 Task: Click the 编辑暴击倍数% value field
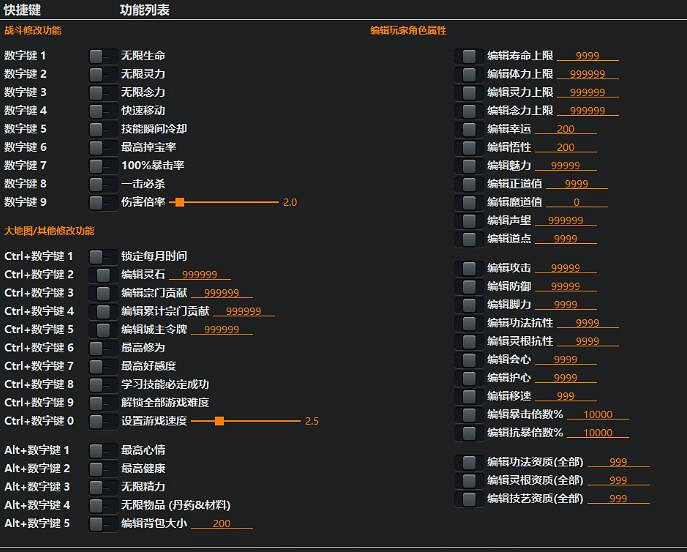[598, 415]
